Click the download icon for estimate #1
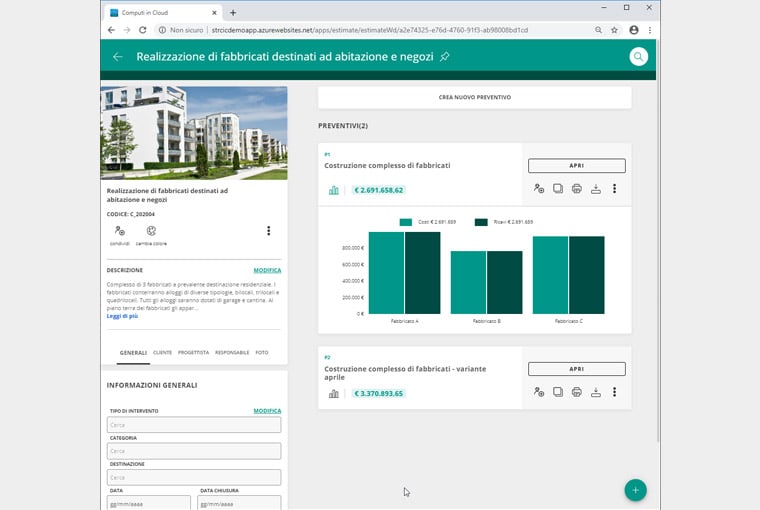 click(x=596, y=189)
